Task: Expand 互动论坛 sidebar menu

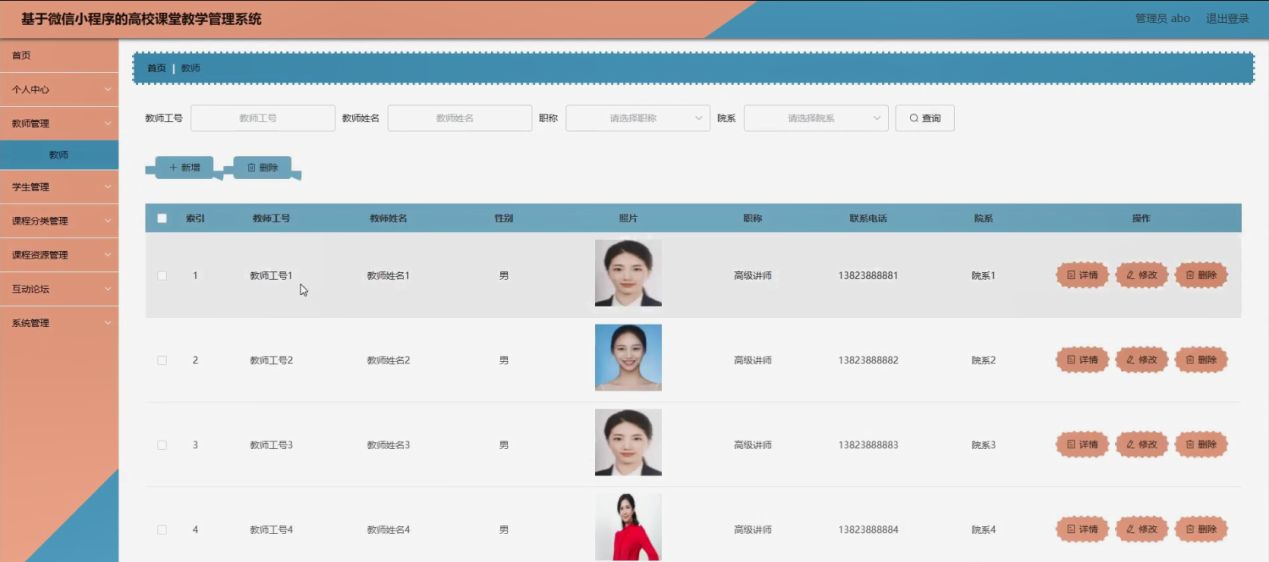Action: point(59,289)
